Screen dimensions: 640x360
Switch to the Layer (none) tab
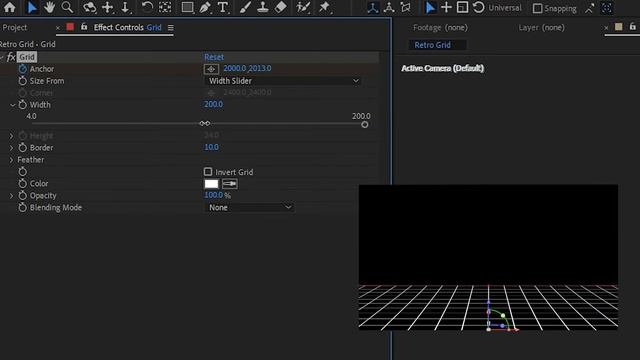click(x=541, y=27)
